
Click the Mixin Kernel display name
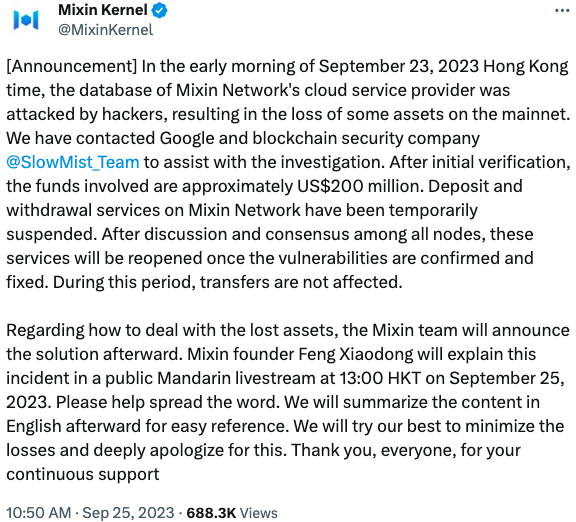click(x=103, y=10)
